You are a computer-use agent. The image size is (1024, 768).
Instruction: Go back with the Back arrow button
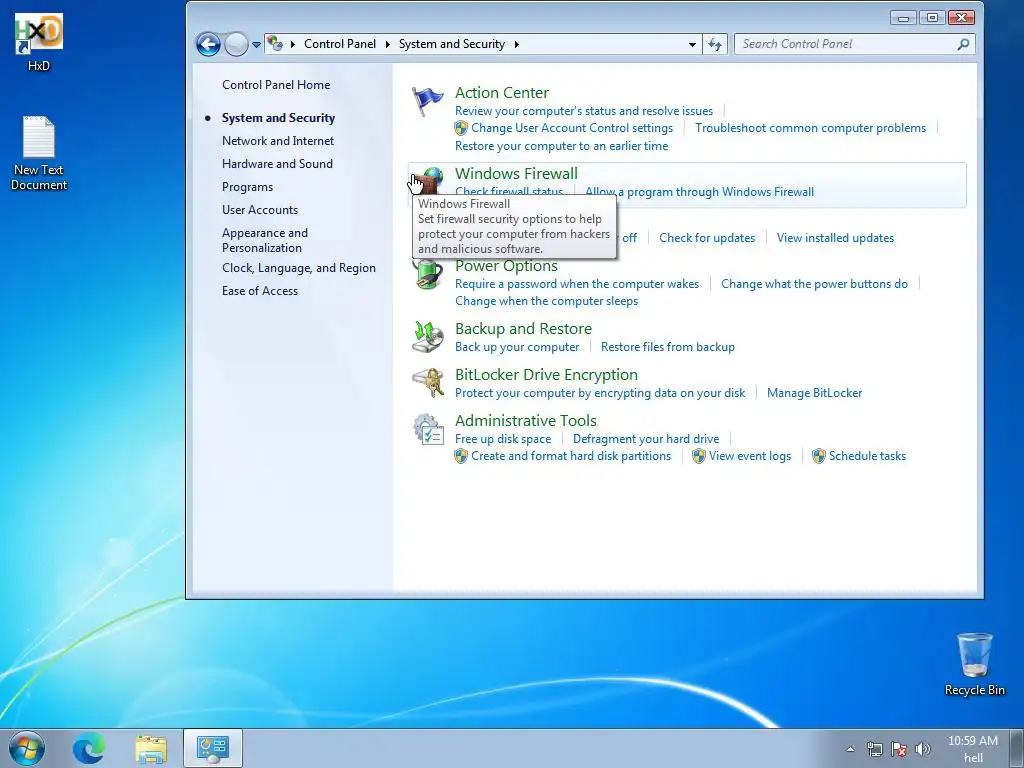pyautogui.click(x=208, y=44)
